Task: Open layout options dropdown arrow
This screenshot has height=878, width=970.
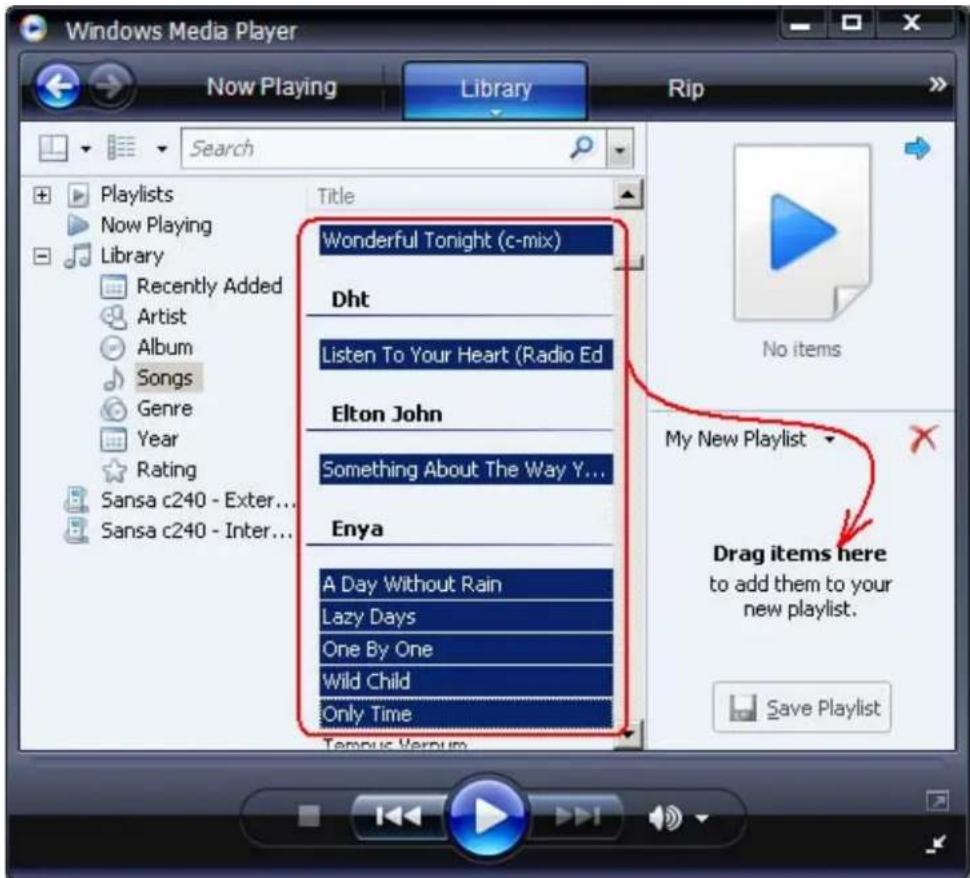Action: click(x=86, y=149)
